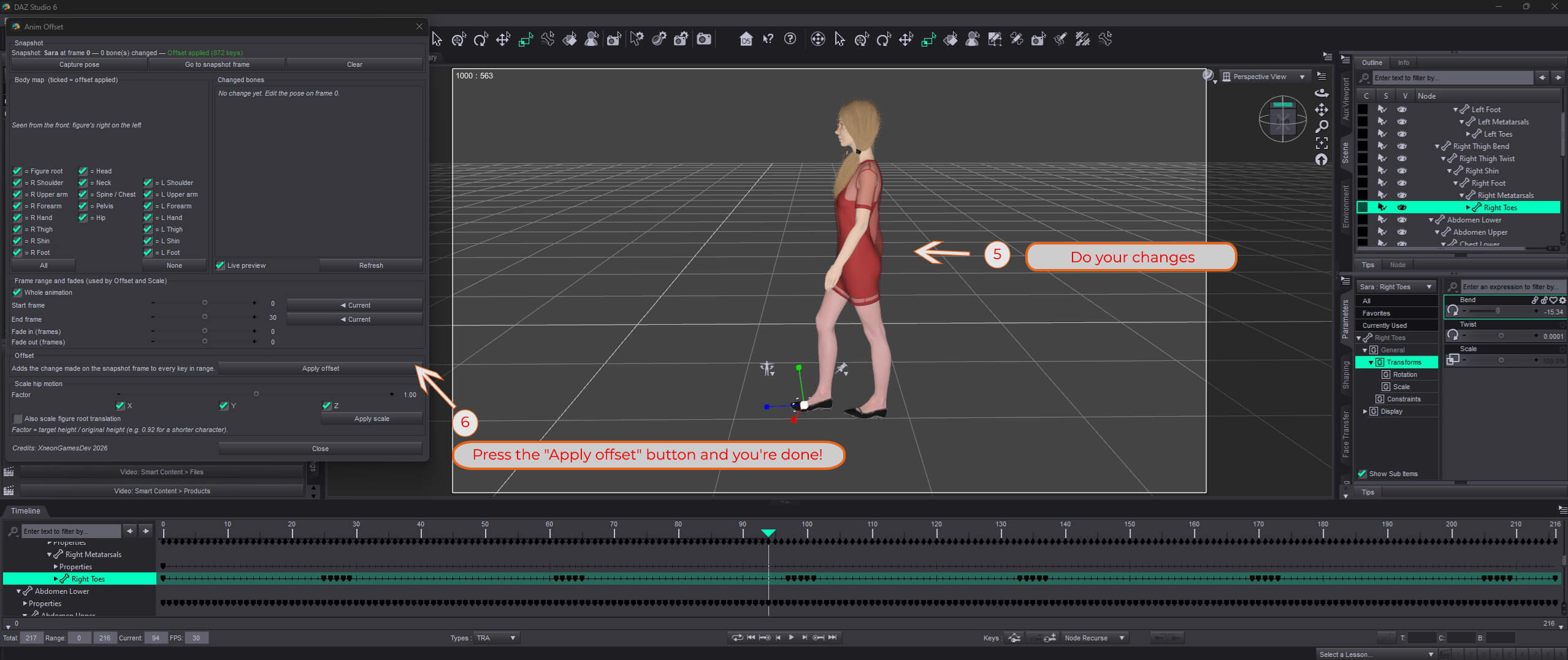Reset the view with the up-arrow icon
The width and height of the screenshot is (1568, 660).
click(x=1321, y=159)
